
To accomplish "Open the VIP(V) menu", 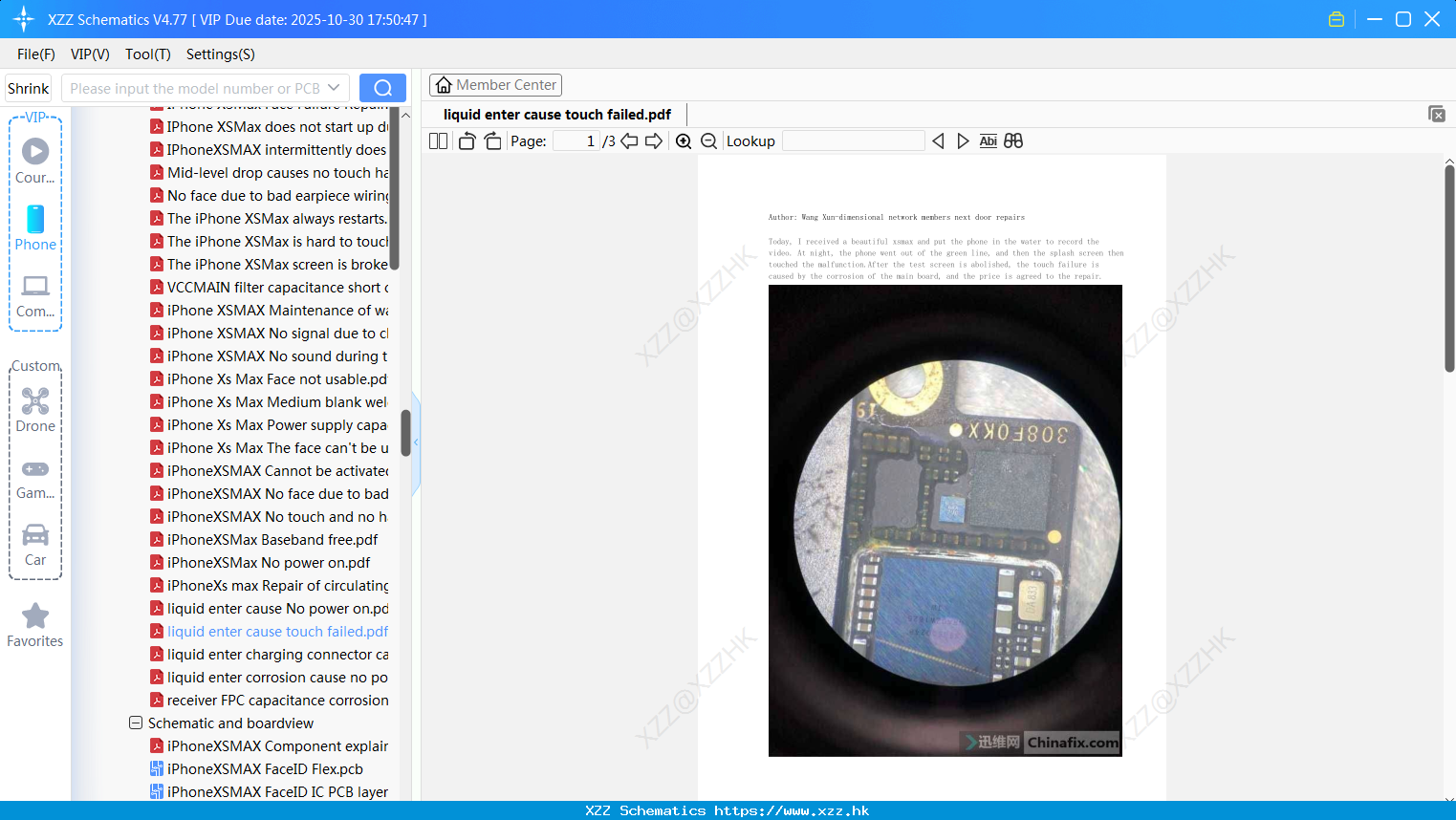I will tap(90, 54).
